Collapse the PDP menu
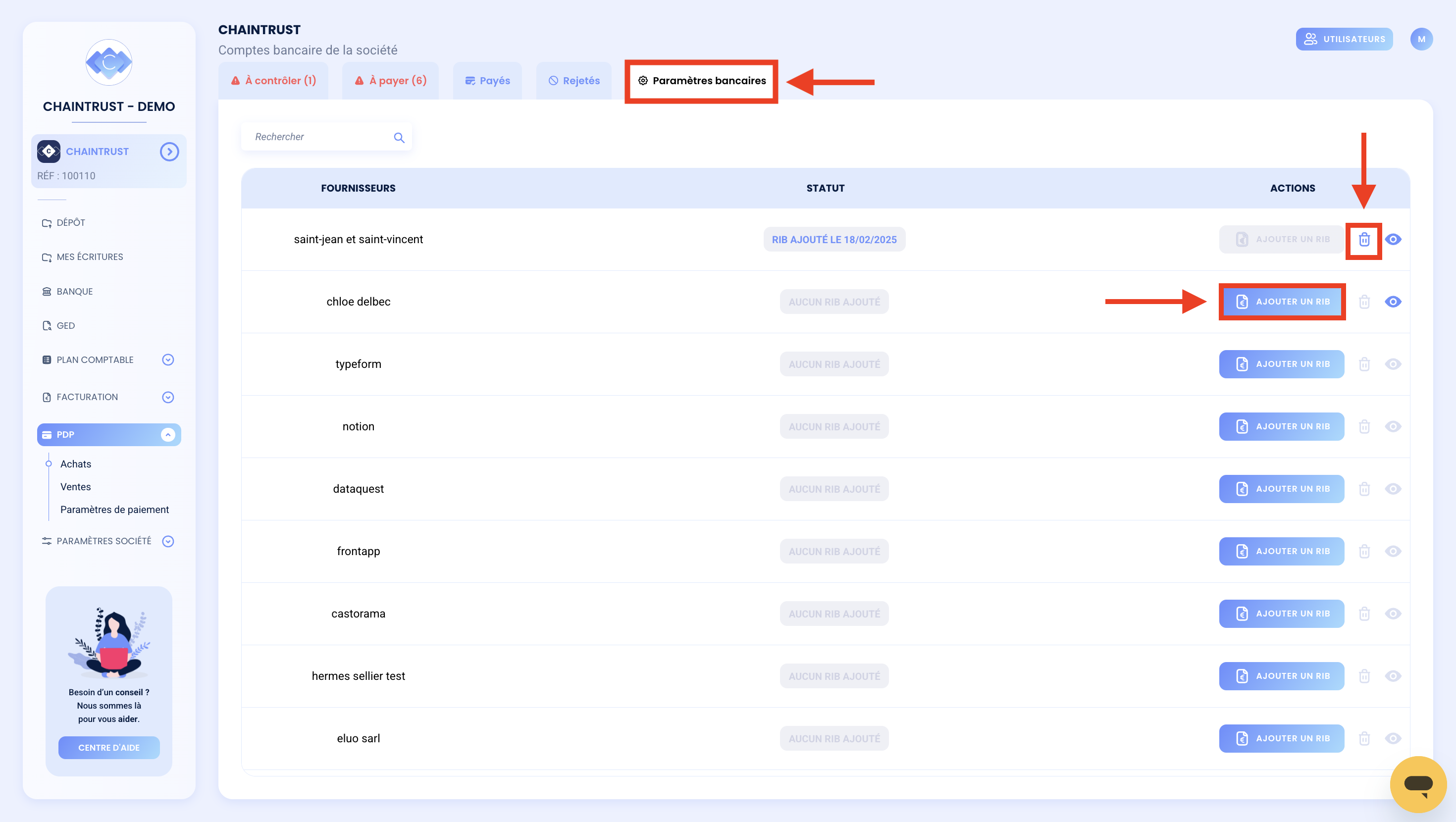Screen dimensions: 1456x822 point(168,435)
